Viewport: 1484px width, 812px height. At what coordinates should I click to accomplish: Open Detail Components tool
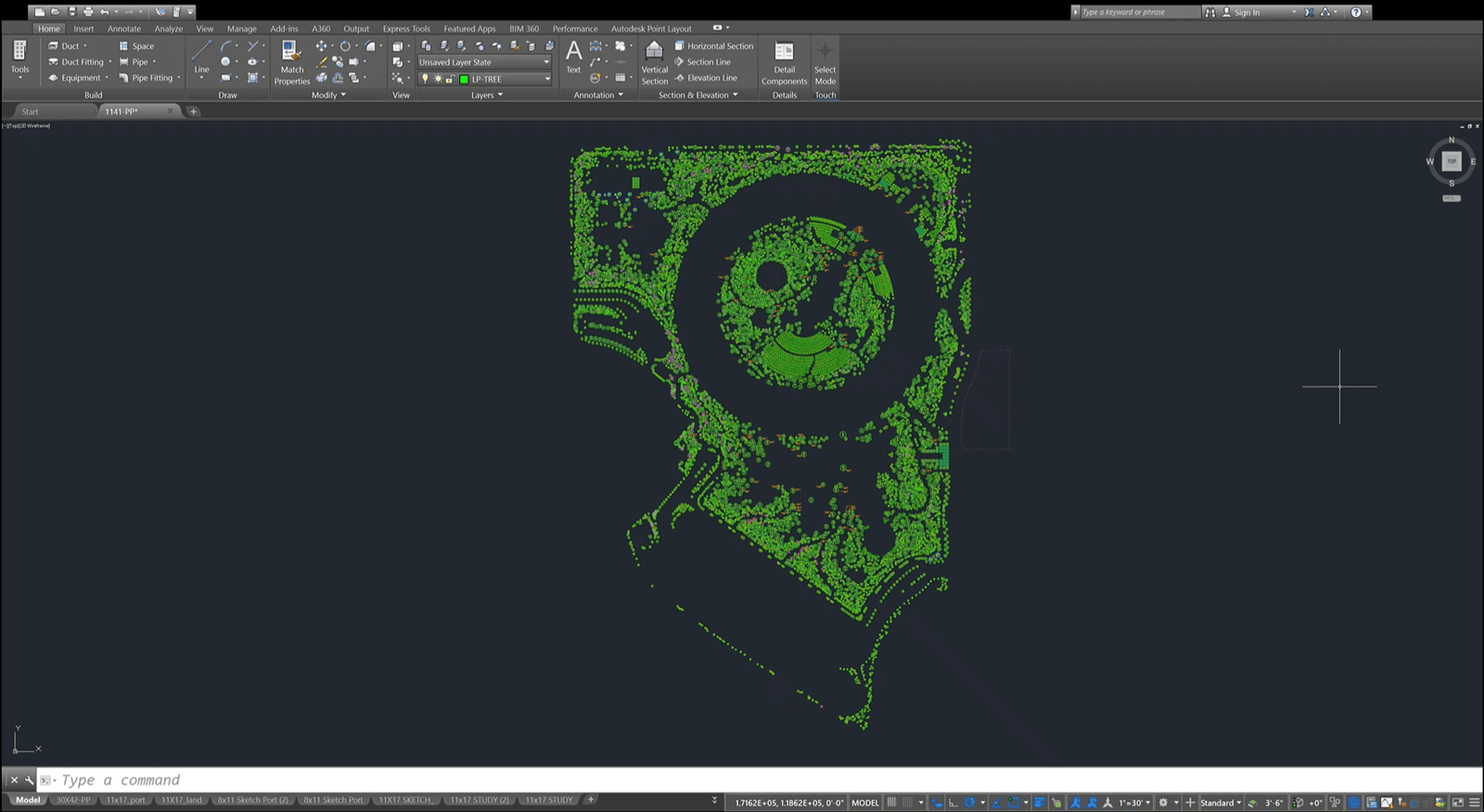pos(785,62)
